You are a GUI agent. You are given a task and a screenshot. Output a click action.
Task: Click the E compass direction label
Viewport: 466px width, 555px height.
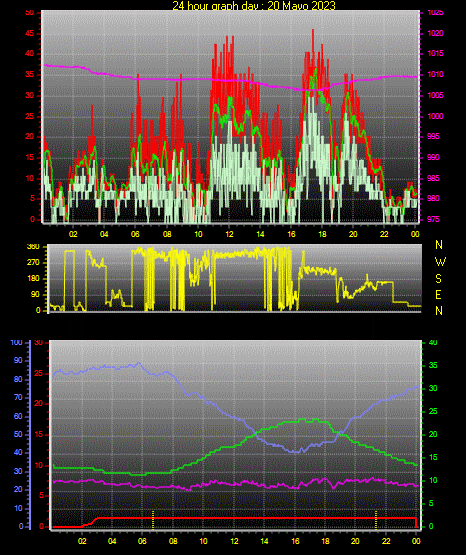[x=438, y=294]
